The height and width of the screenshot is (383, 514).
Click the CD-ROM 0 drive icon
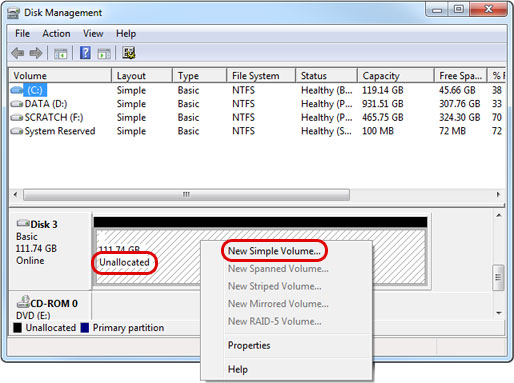coord(23,302)
